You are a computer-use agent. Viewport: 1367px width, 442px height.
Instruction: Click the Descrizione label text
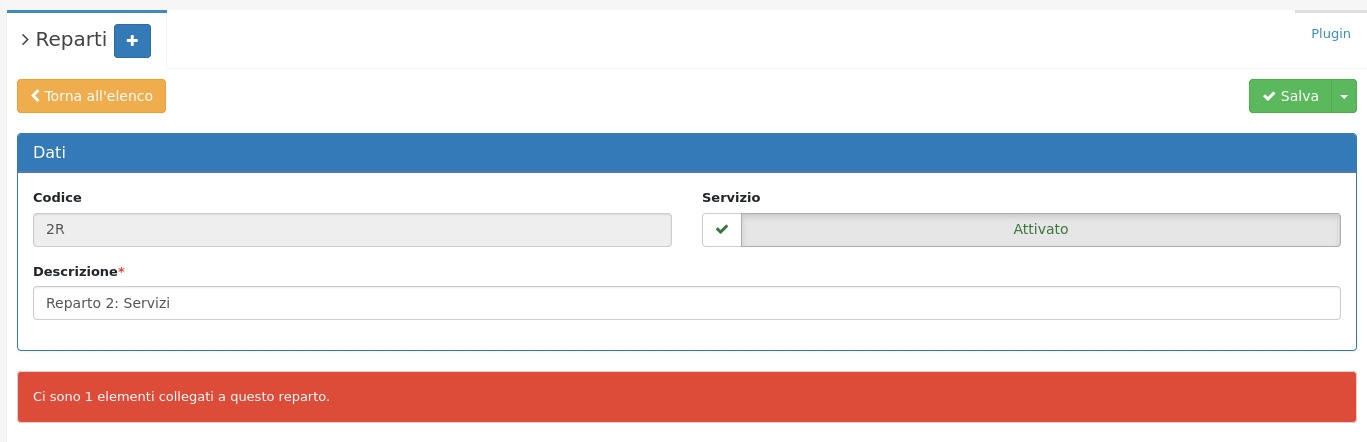coord(75,271)
